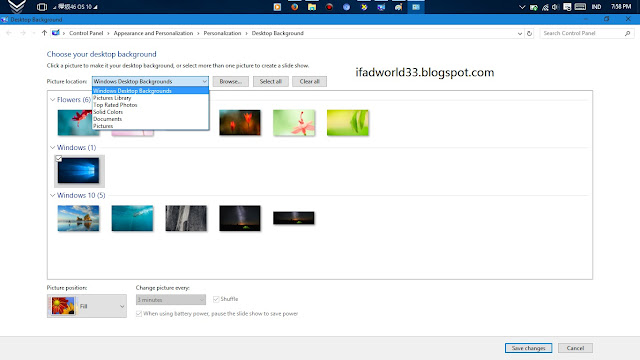Click the address bar control panel icon
The height and width of the screenshot is (360, 640).
(x=56, y=33)
